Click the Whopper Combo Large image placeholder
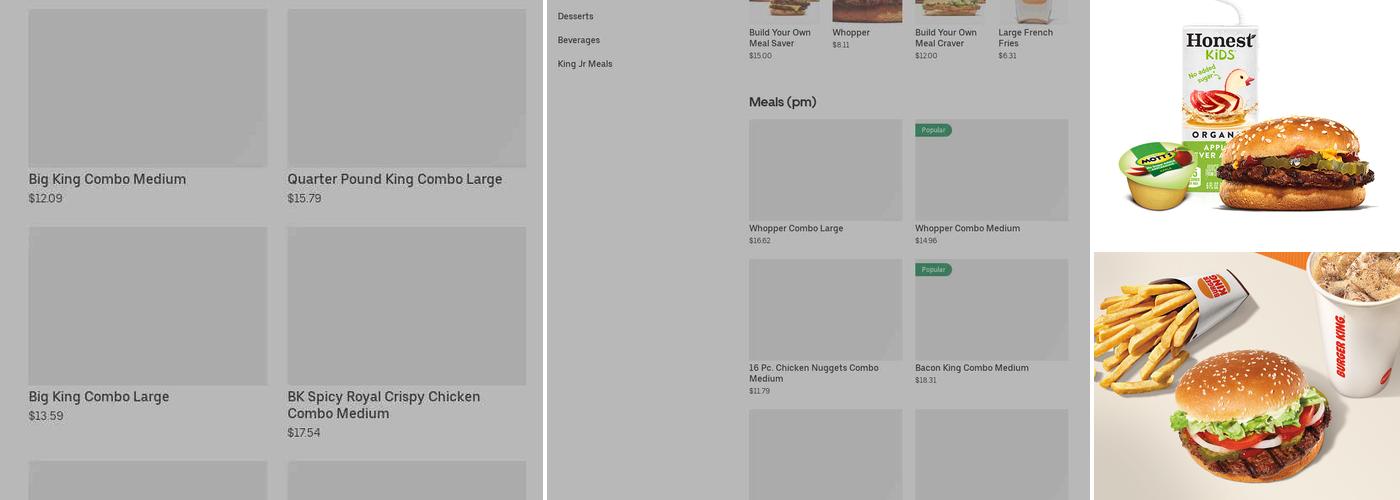This screenshot has width=1400, height=500. pyautogui.click(x=825, y=170)
